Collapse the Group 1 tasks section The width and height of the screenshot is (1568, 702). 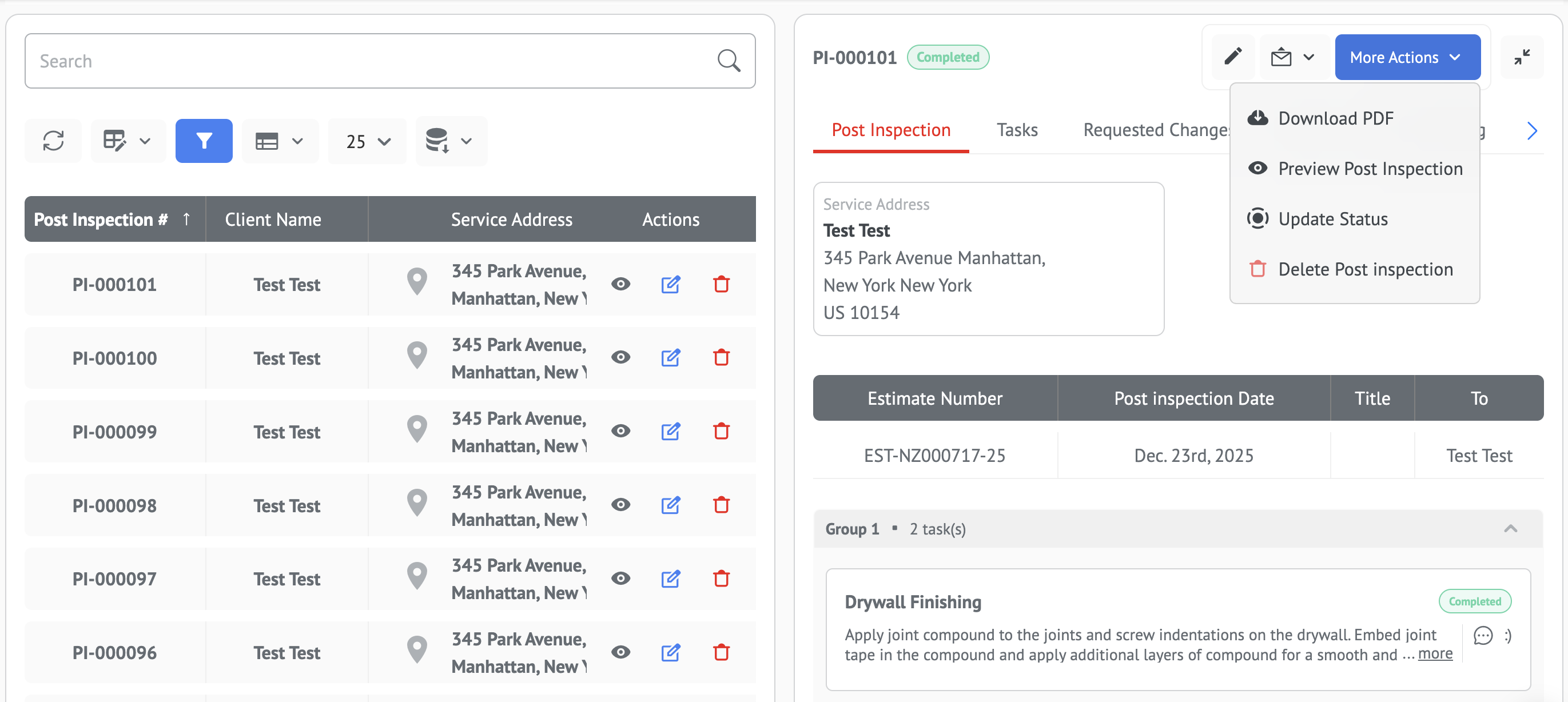(x=1510, y=529)
